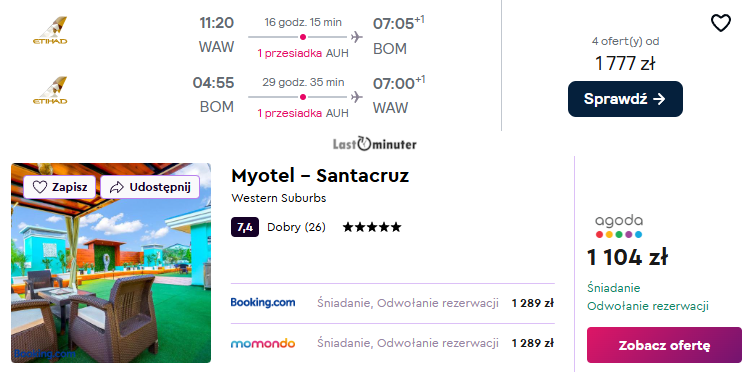This screenshot has width=751, height=372.
Task: Click the agoda logo above the price
Action: pyautogui.click(x=619, y=226)
